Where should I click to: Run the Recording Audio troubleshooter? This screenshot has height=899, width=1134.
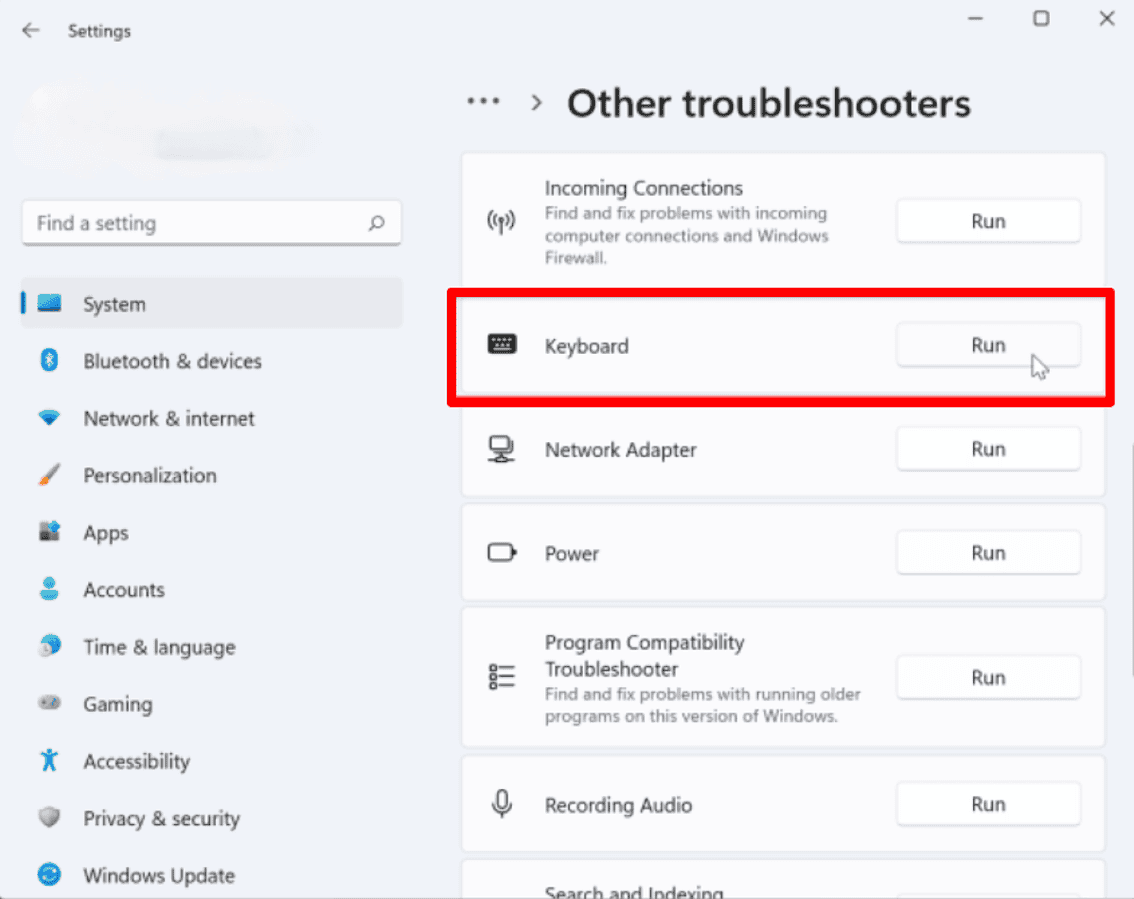pos(988,804)
